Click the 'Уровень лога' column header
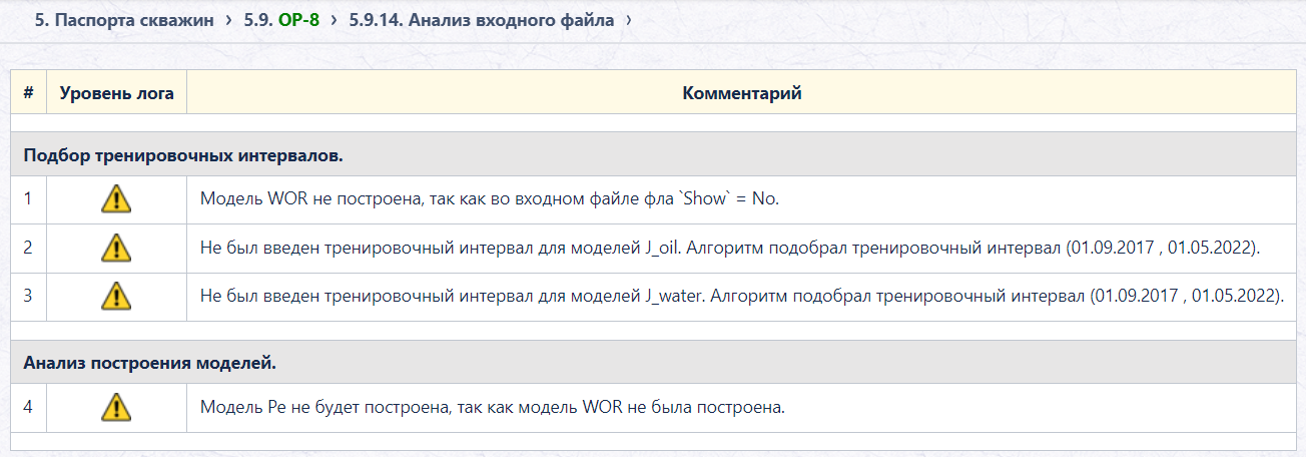The height and width of the screenshot is (457, 1306). pos(117,93)
